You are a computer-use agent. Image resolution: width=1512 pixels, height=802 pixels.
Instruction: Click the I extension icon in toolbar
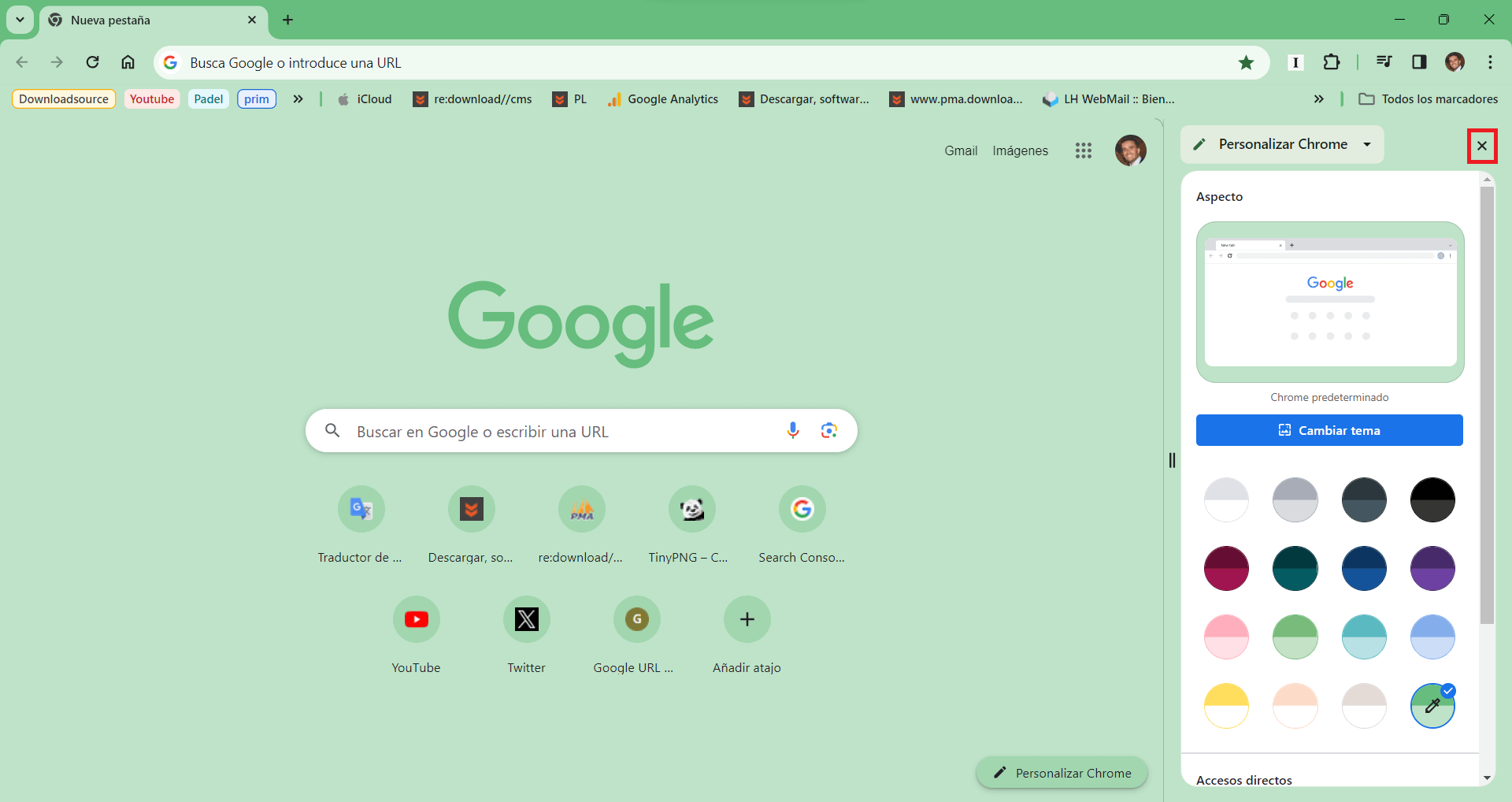1295,62
